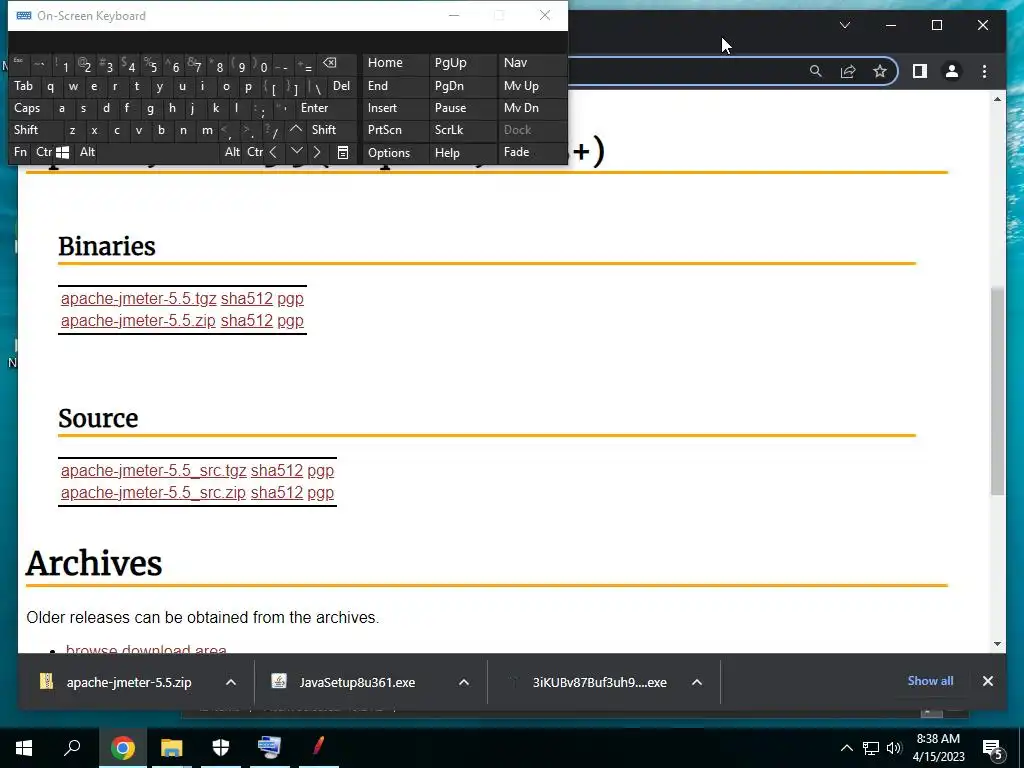Open Chrome side panel icon
The height and width of the screenshot is (768, 1024).
click(920, 71)
